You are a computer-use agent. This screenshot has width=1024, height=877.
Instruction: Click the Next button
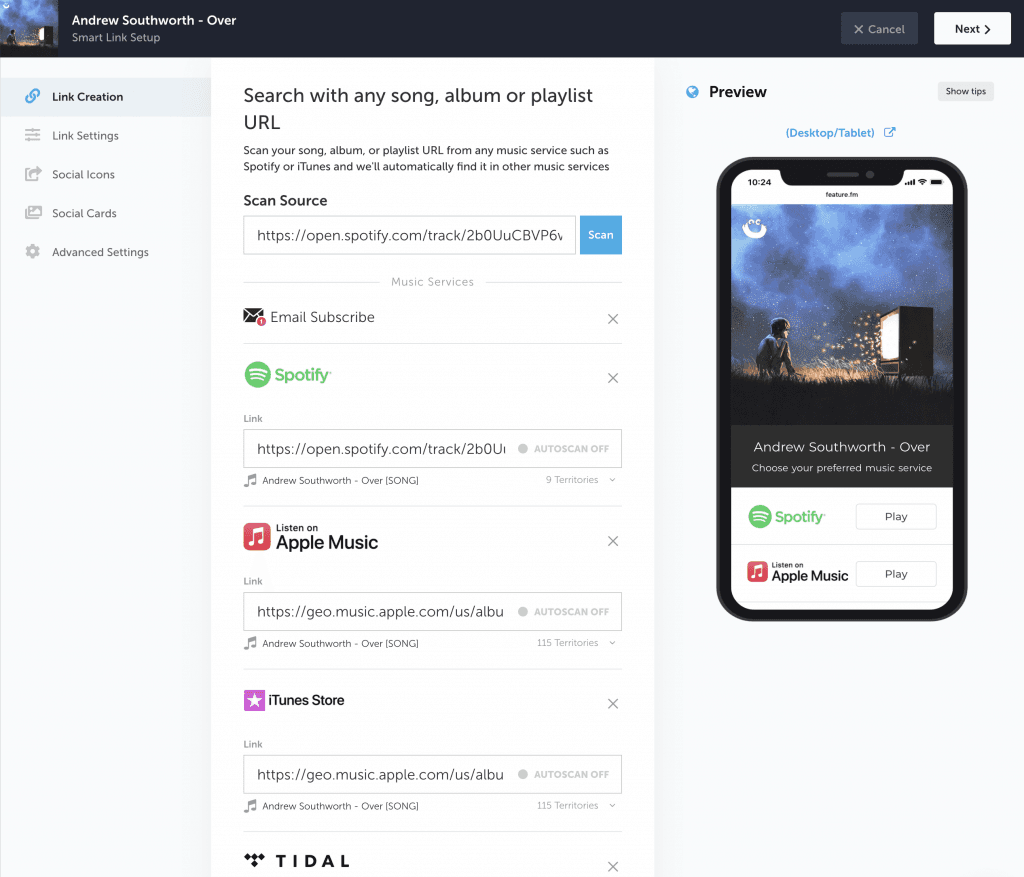click(x=972, y=29)
